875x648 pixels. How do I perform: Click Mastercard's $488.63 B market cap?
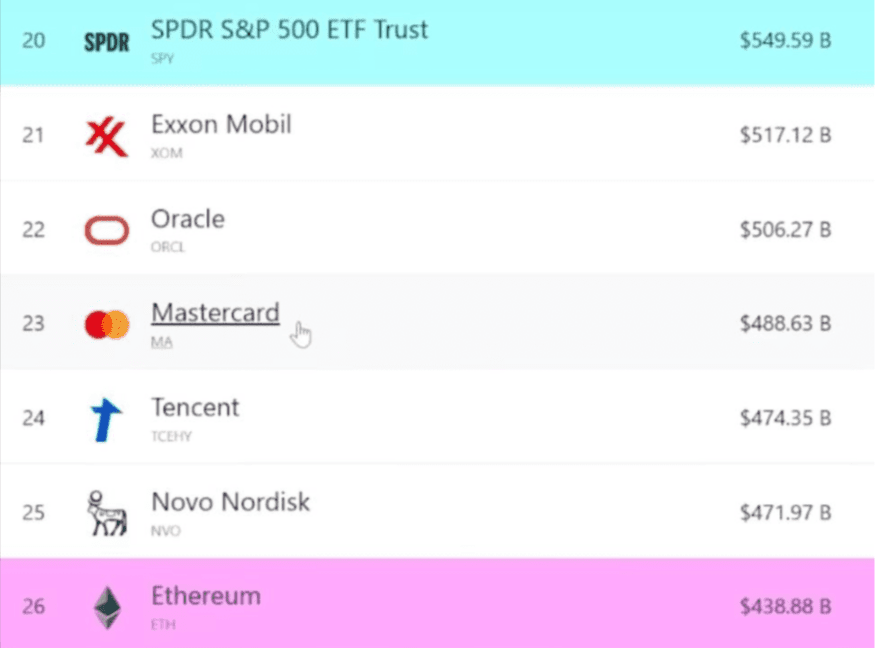pos(785,324)
